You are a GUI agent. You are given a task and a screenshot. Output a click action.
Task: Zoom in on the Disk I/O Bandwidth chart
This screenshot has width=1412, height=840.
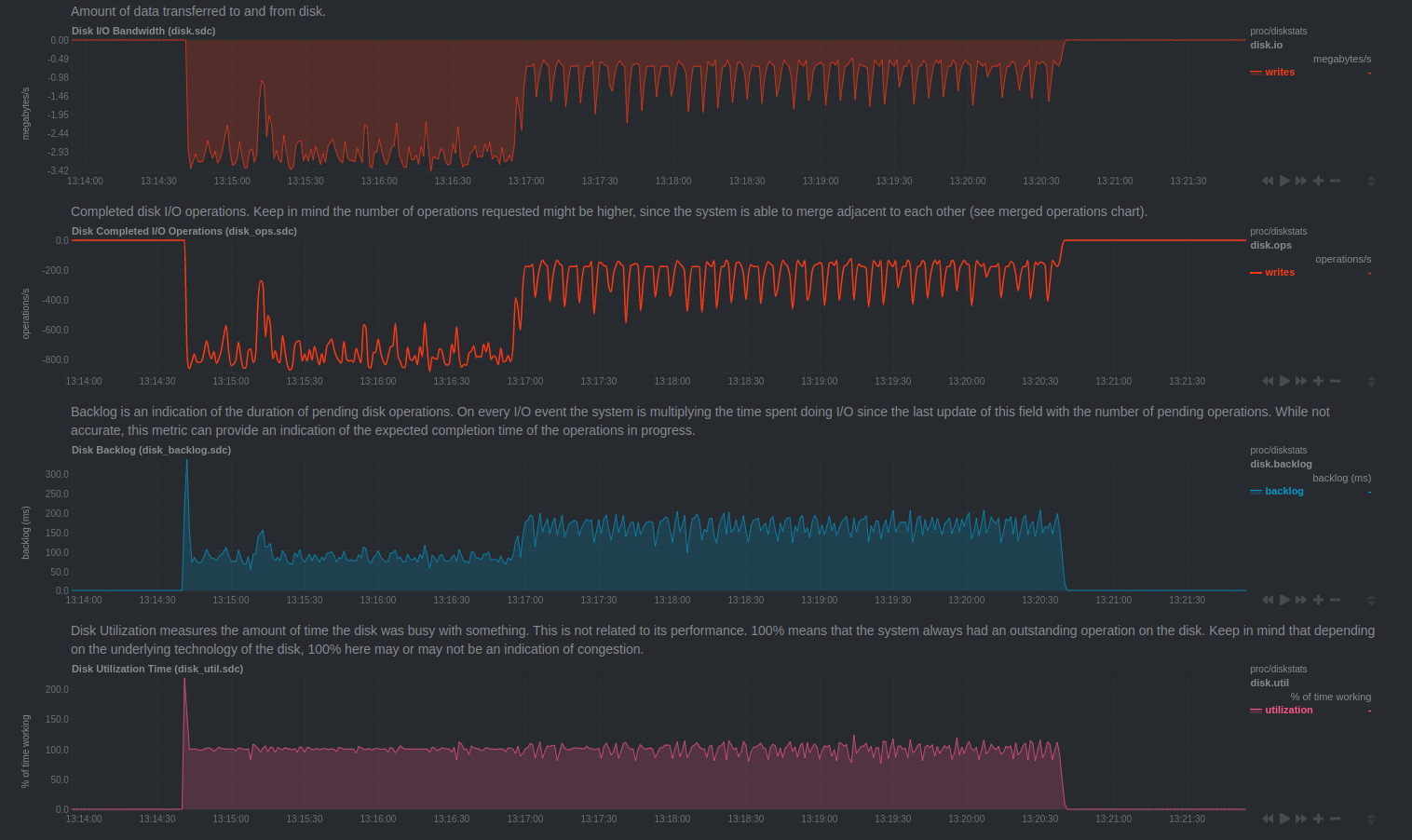tap(1318, 181)
